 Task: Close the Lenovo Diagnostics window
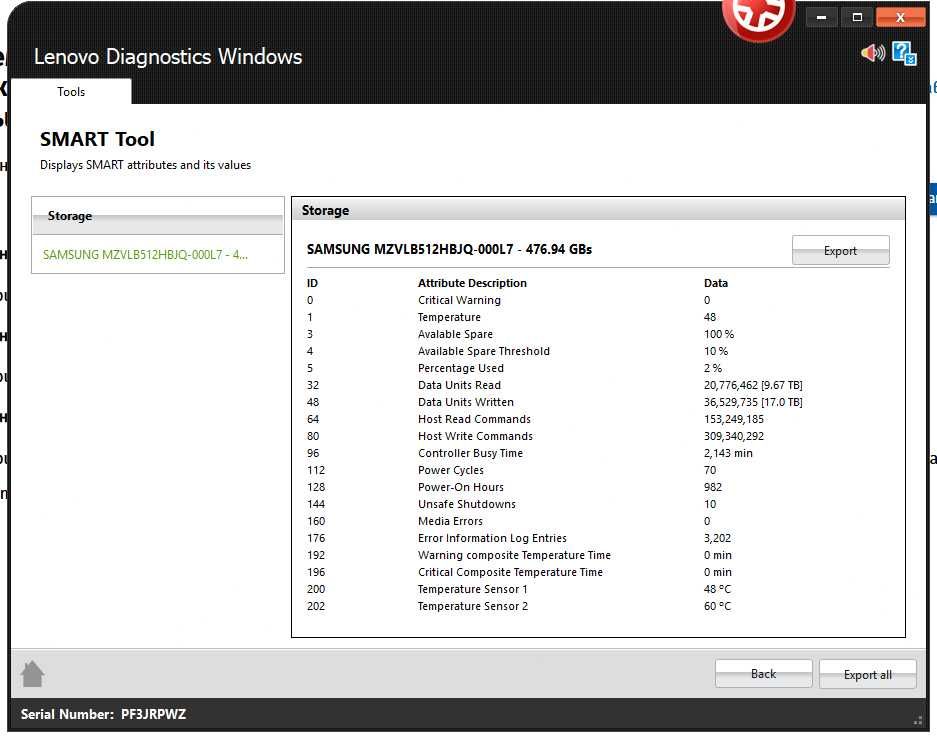click(x=900, y=17)
